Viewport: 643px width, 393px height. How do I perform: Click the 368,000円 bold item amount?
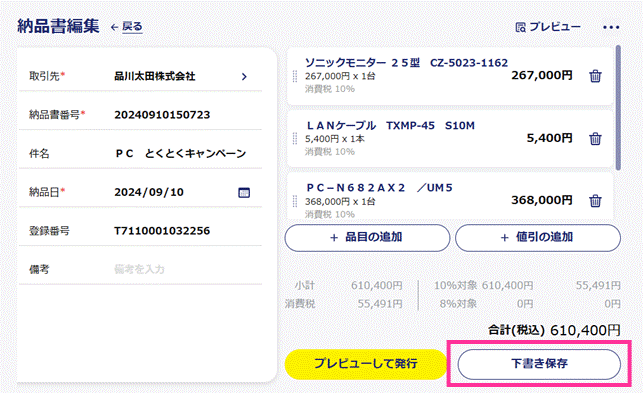[x=541, y=200]
